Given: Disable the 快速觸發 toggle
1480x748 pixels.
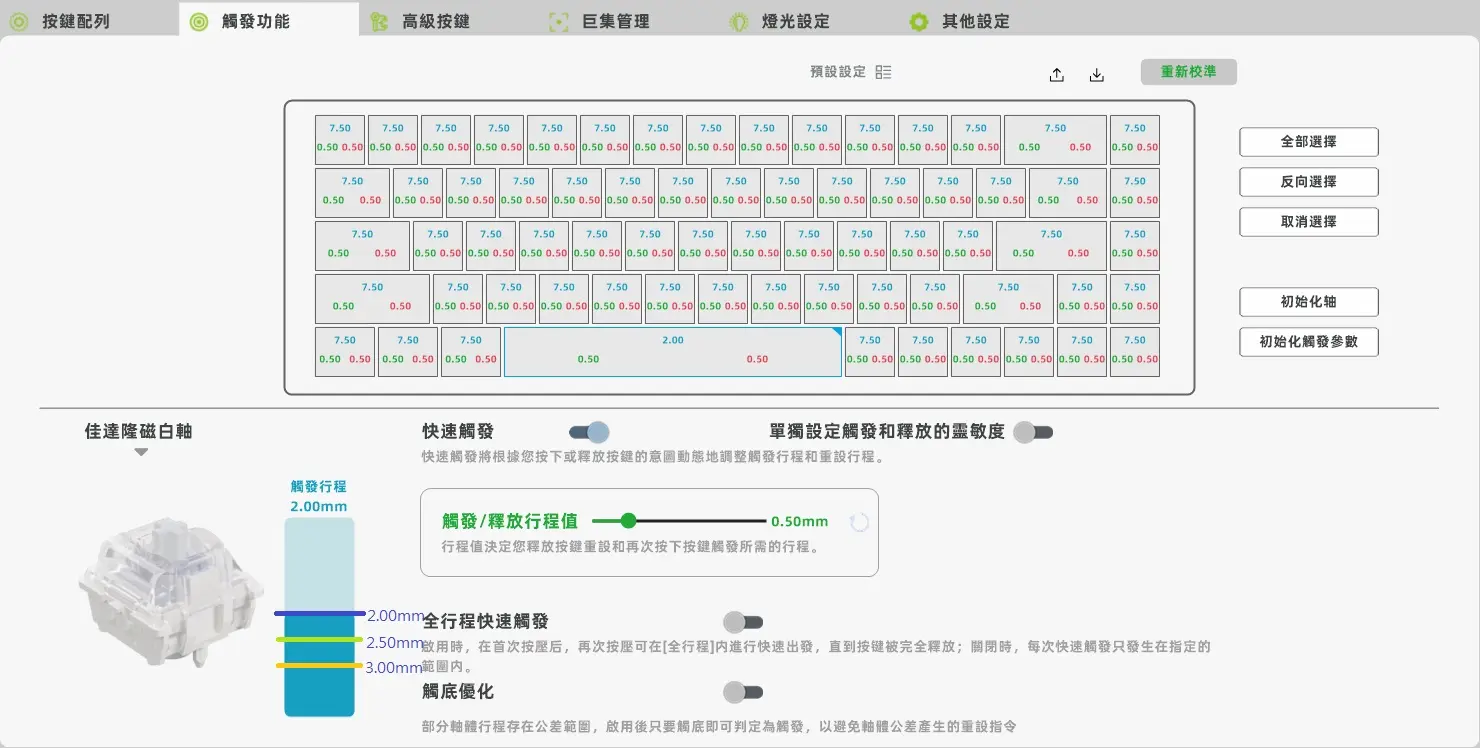Looking at the screenshot, I should tap(589, 432).
